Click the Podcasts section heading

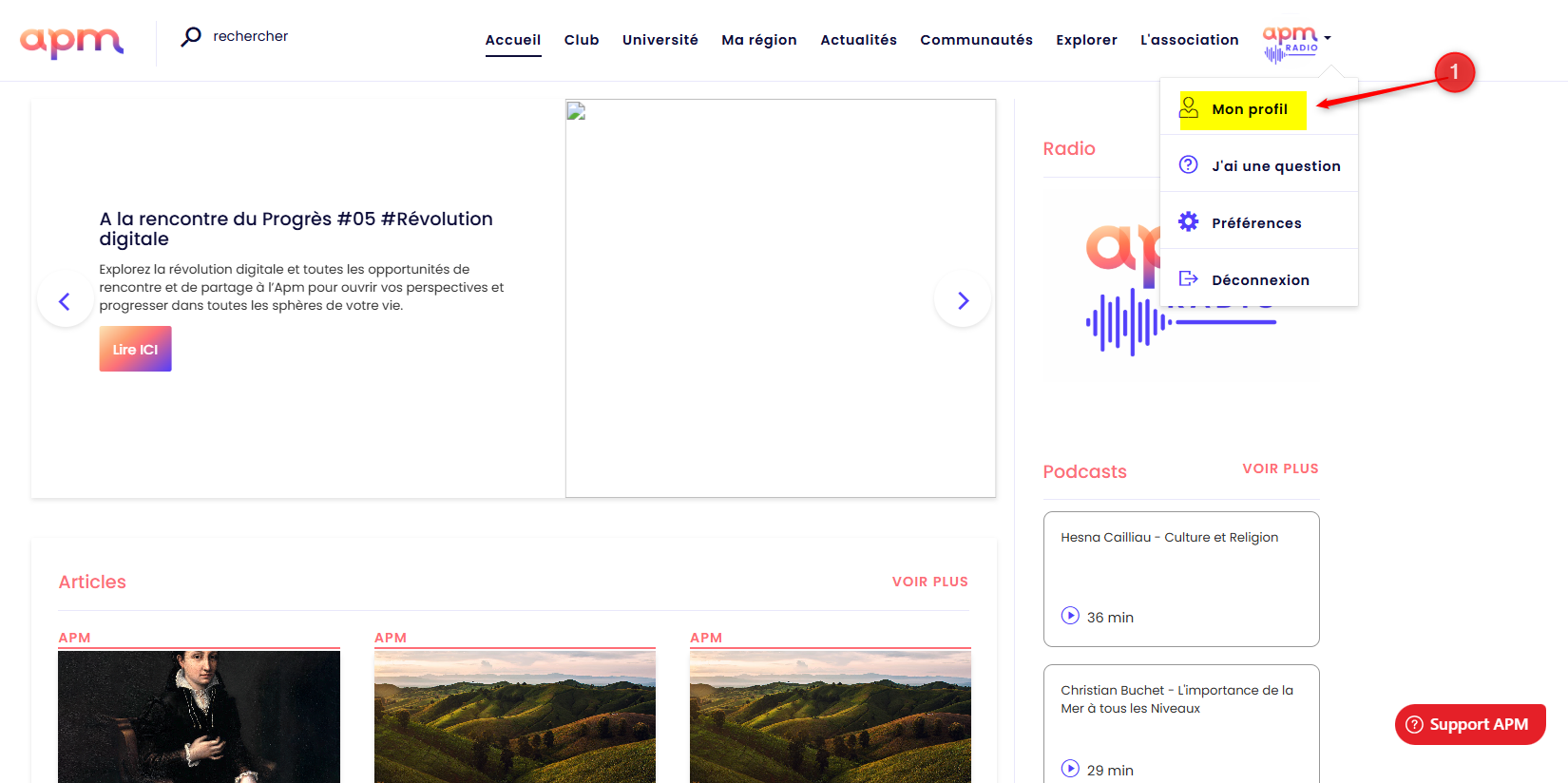click(1084, 471)
